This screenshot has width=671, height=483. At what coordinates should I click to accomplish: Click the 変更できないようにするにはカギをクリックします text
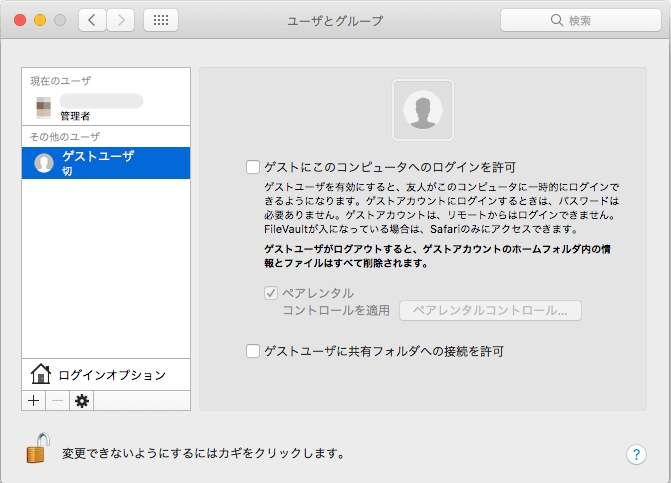(204, 453)
